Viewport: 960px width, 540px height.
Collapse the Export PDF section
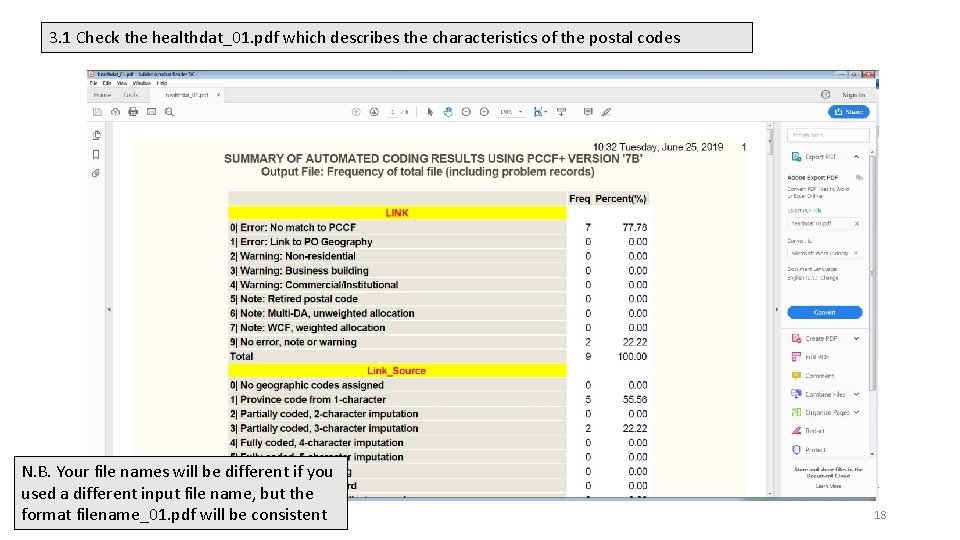856,157
